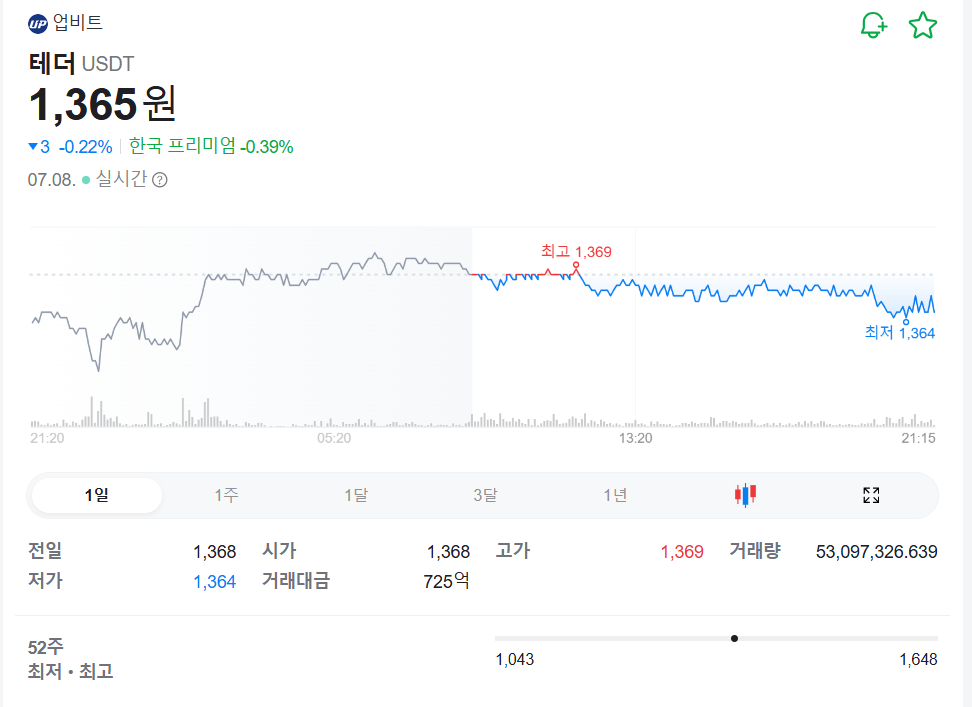Click the 저가 value 1,364

214,580
